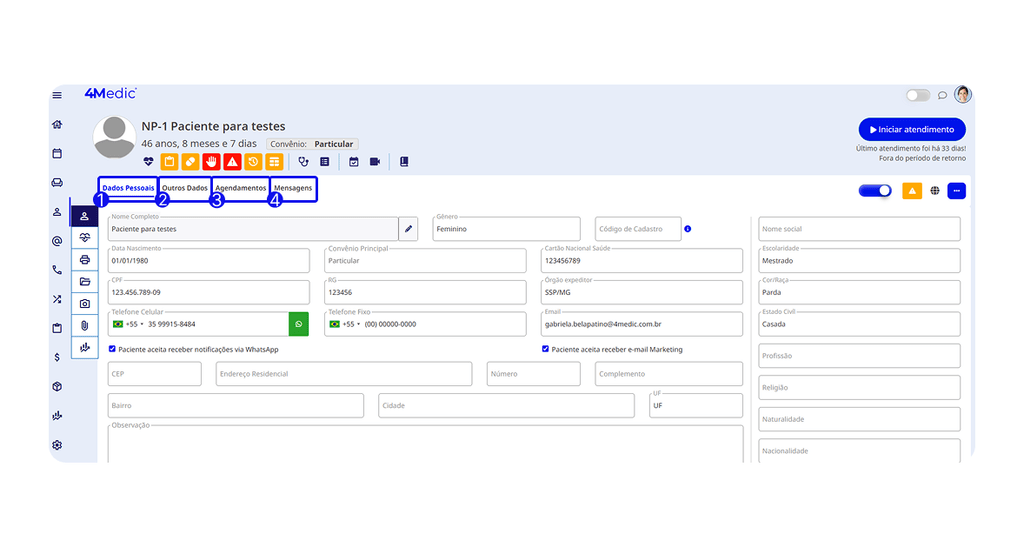Open country code dropdown for Telefone Fixo
Viewport: 1024px width, 548px height.
pyautogui.click(x=345, y=324)
